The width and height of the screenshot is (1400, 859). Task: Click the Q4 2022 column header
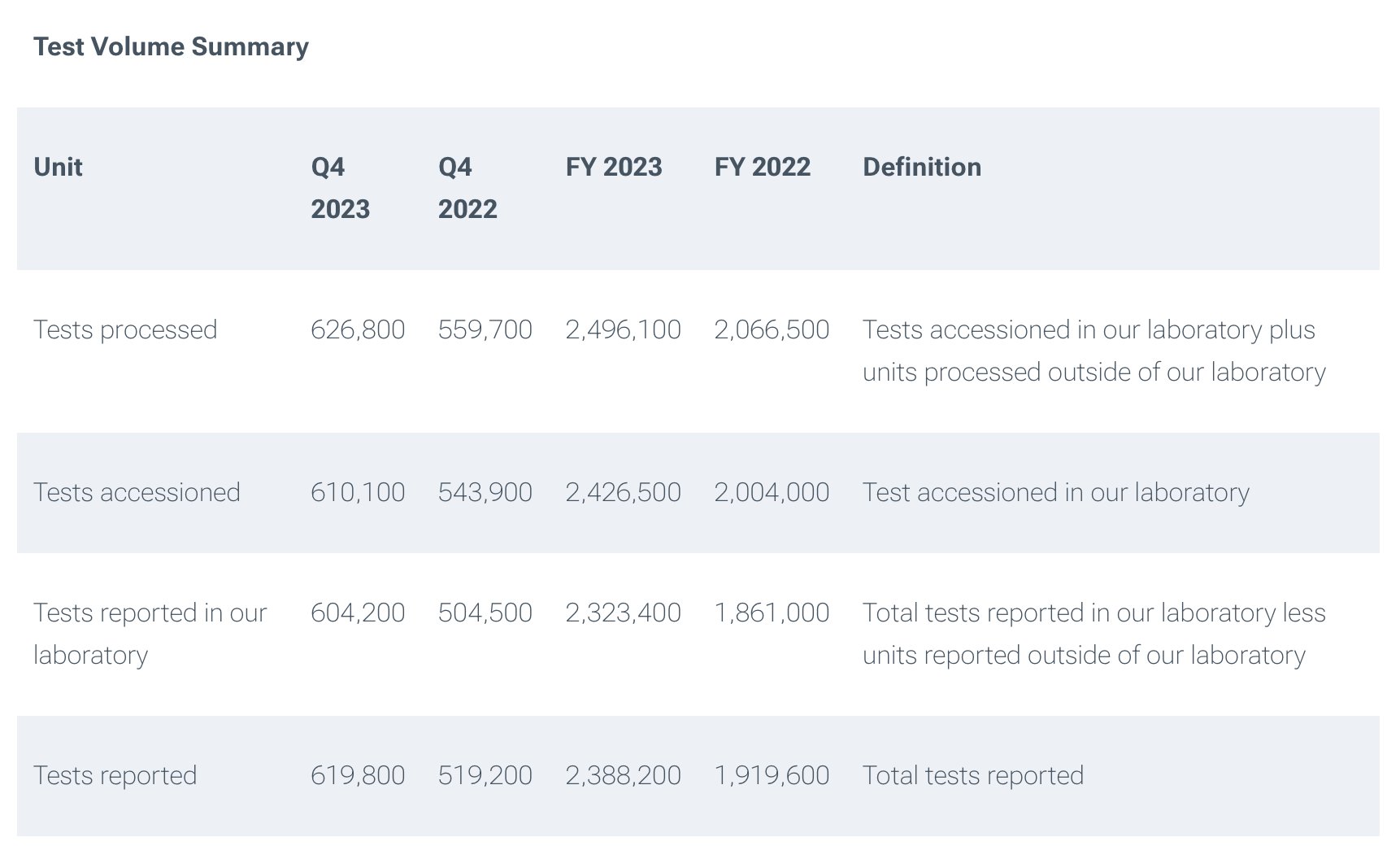(x=467, y=188)
